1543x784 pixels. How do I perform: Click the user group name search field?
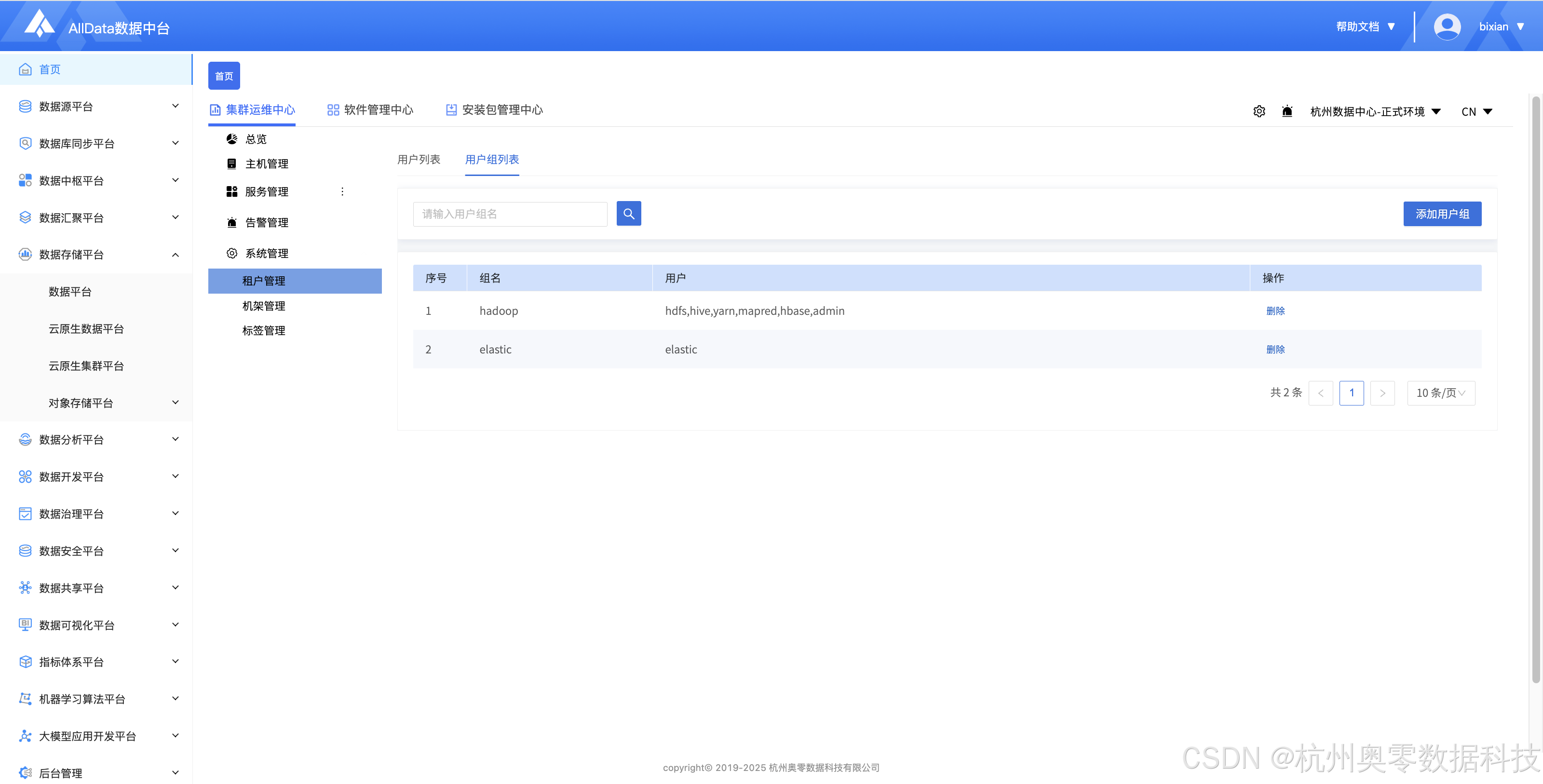pyautogui.click(x=510, y=214)
